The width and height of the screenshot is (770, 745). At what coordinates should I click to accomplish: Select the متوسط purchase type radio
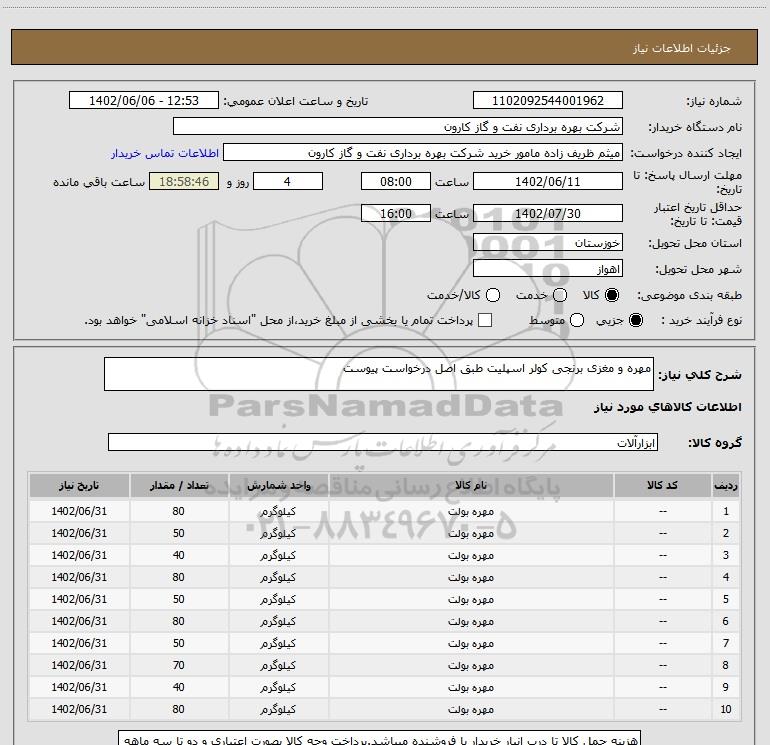pyautogui.click(x=577, y=320)
